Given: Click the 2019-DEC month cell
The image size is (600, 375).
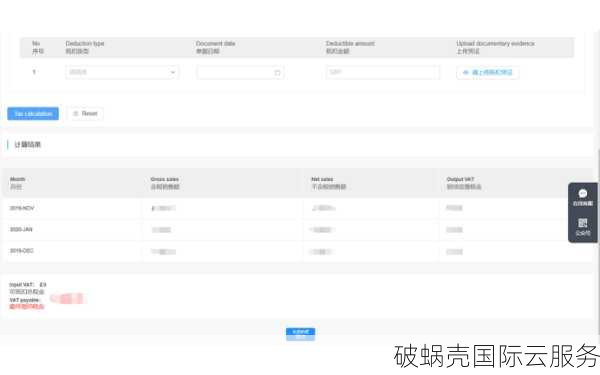Looking at the screenshot, I should (x=21, y=251).
